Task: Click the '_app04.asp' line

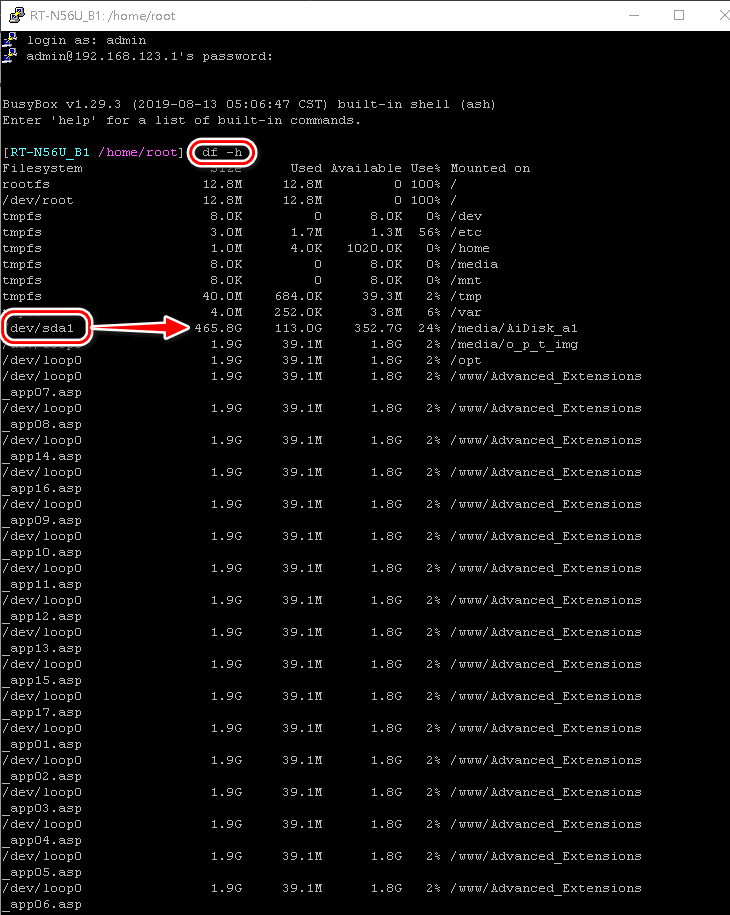Action: pyautogui.click(x=42, y=841)
